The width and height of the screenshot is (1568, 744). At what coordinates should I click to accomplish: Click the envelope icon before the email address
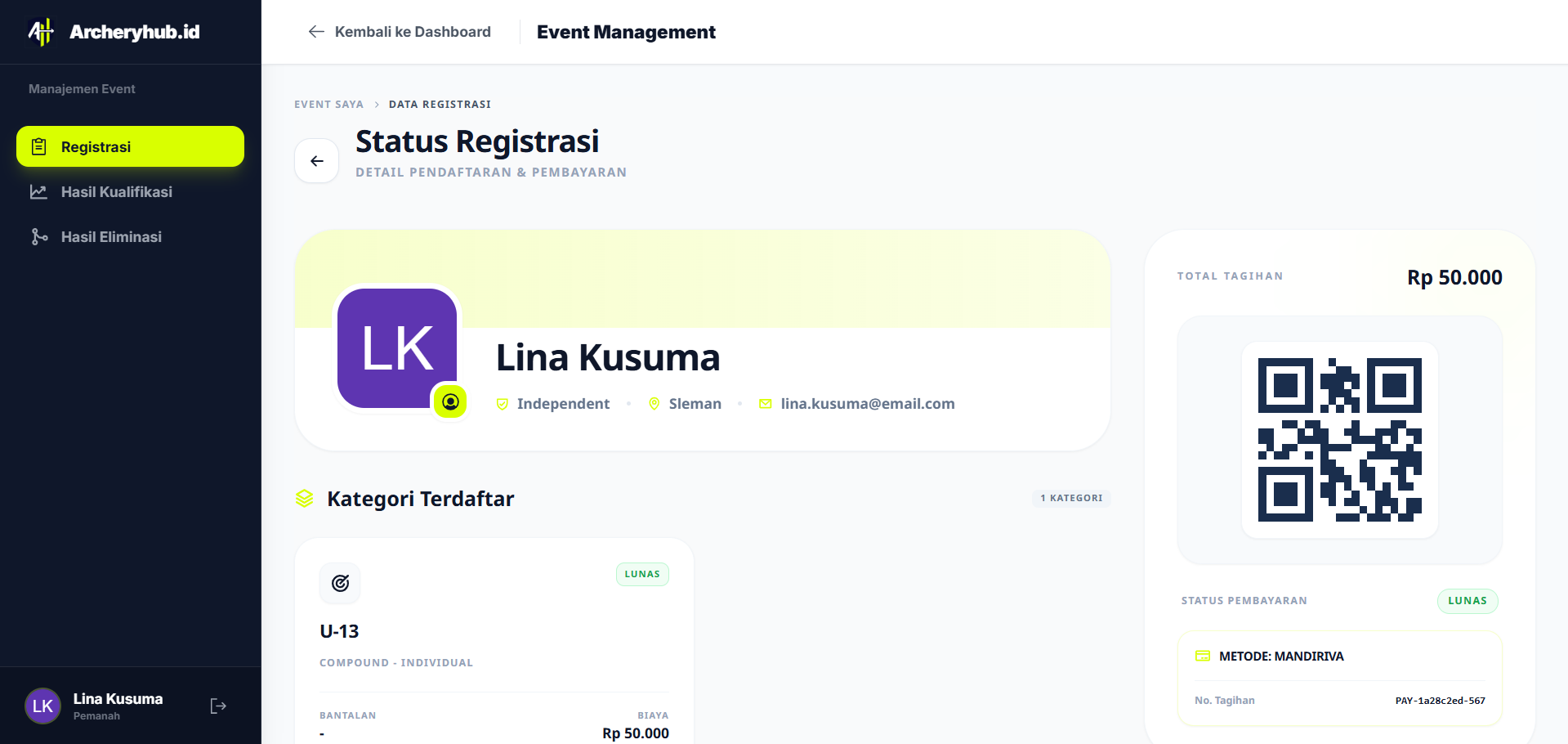click(x=765, y=403)
